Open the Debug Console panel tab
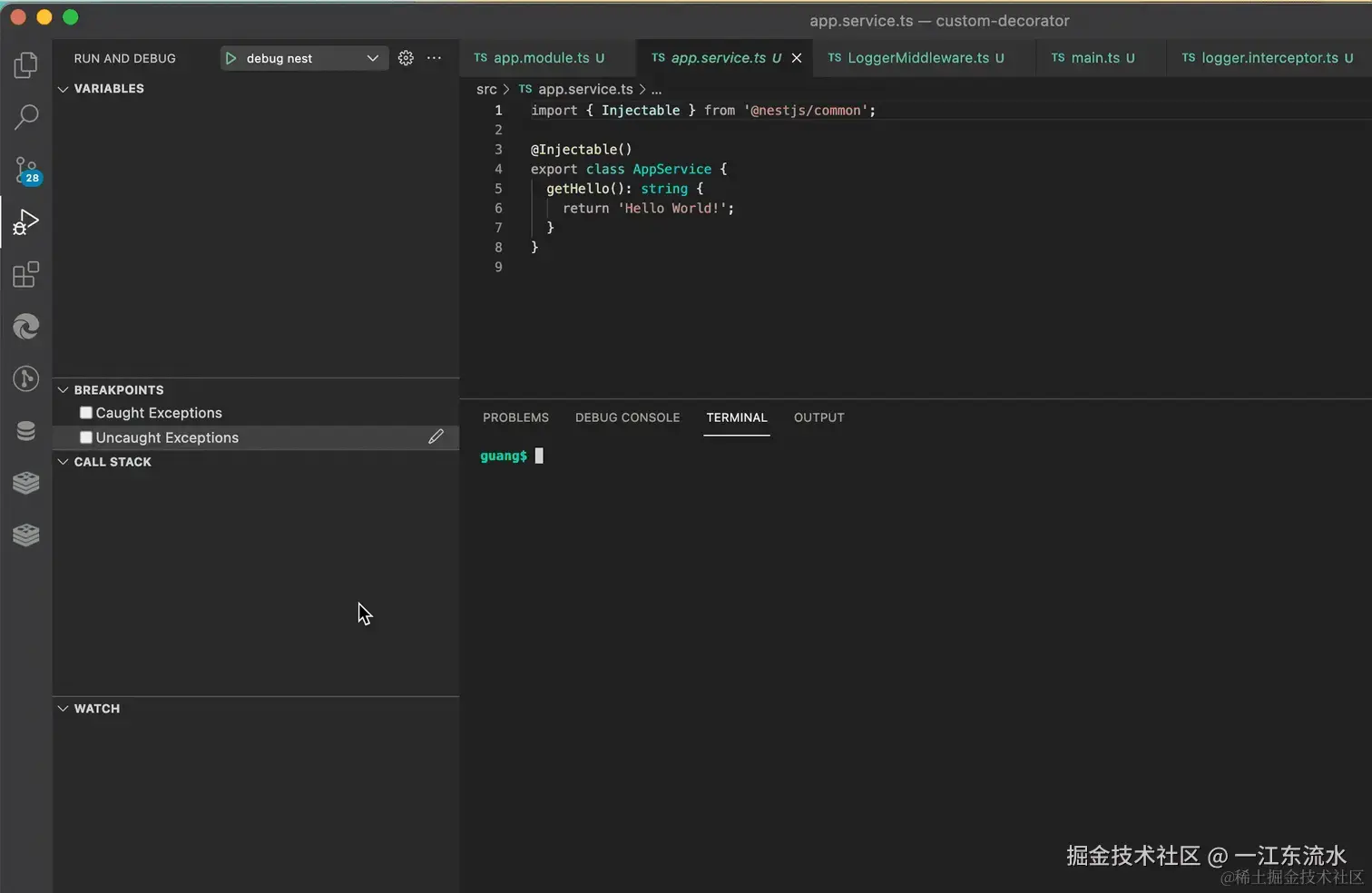The image size is (1372, 893). click(627, 417)
